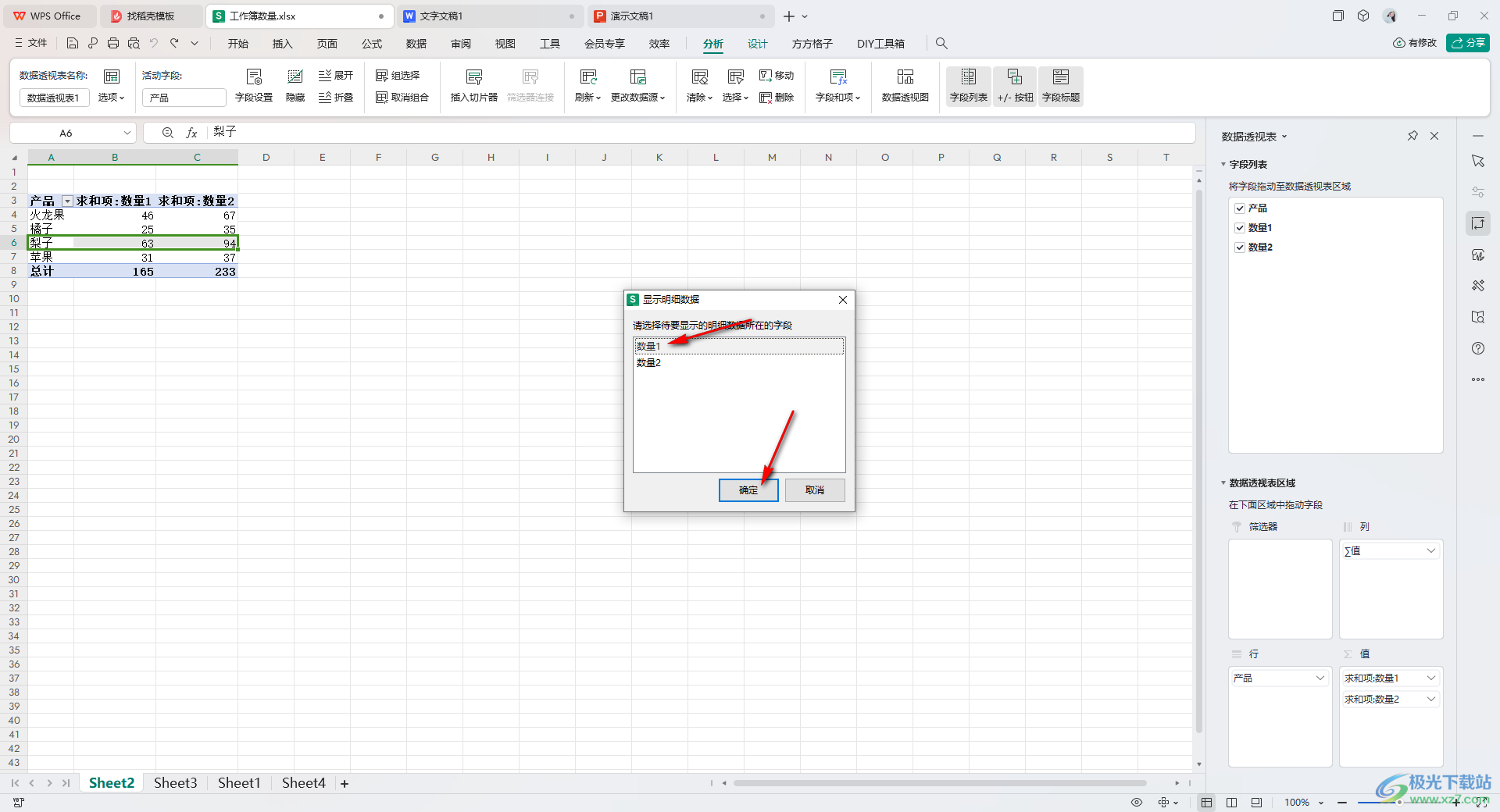Image resolution: width=1500 pixels, height=812 pixels.
Task: Uncheck the 数量2 field checkbox
Action: [x=1240, y=248]
